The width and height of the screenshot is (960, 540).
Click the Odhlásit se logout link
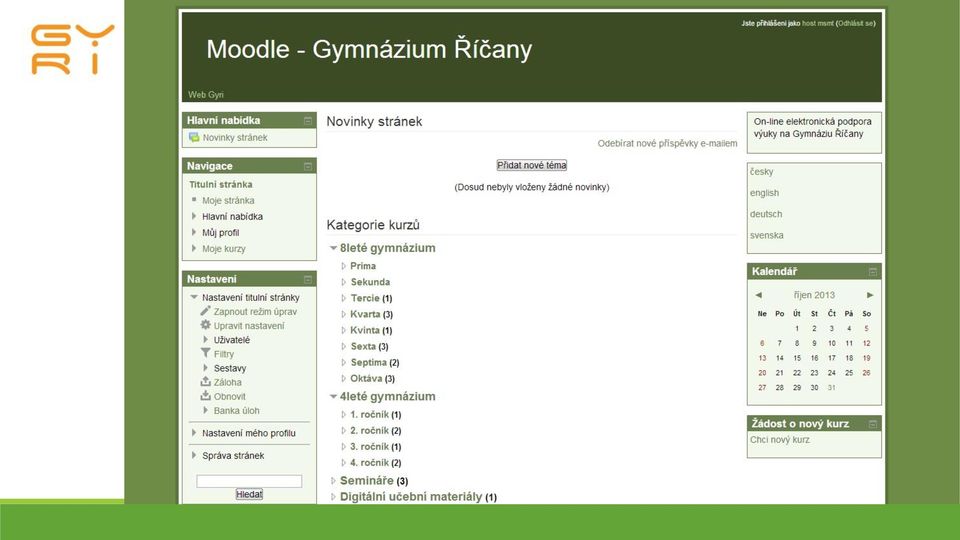855,23
